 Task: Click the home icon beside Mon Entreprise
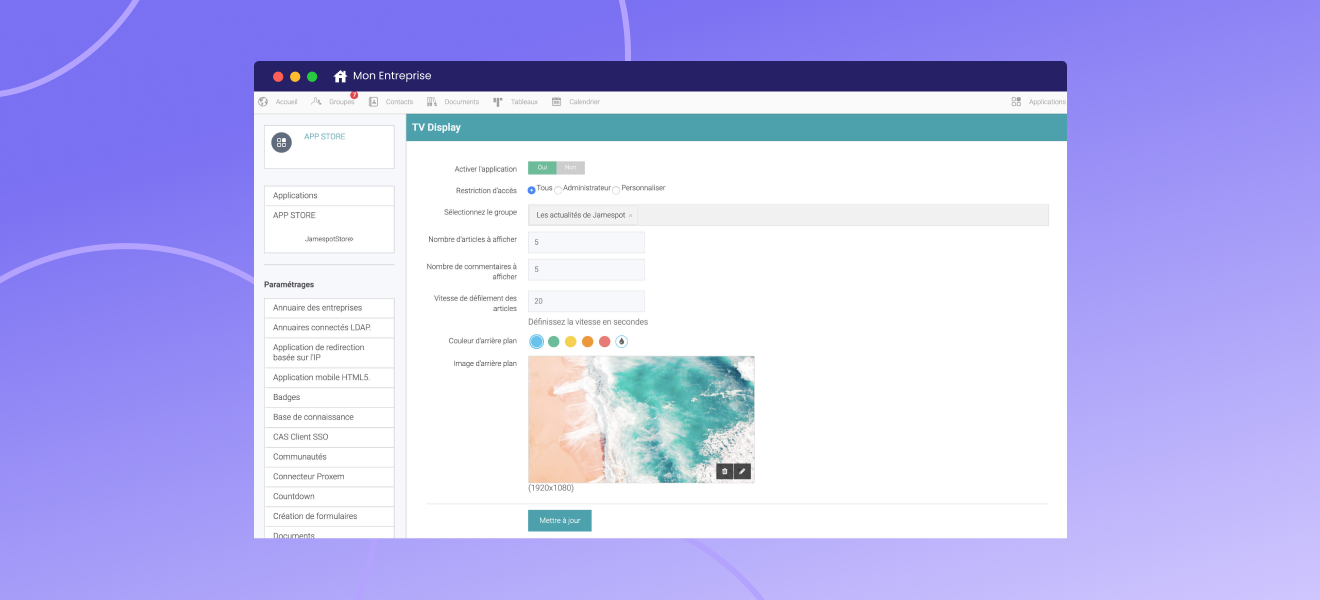pyautogui.click(x=340, y=76)
